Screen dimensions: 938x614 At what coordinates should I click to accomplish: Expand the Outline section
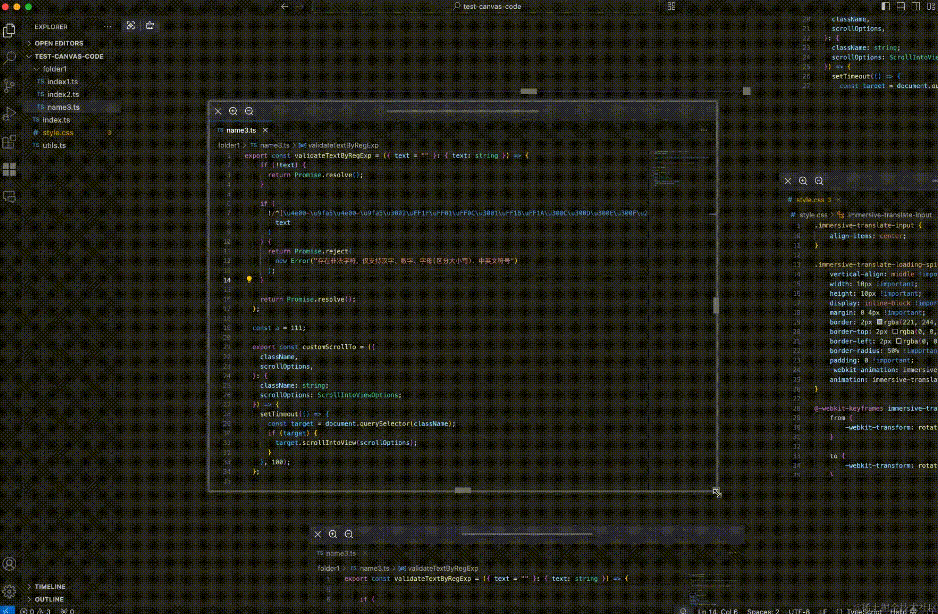[x=72, y=599]
